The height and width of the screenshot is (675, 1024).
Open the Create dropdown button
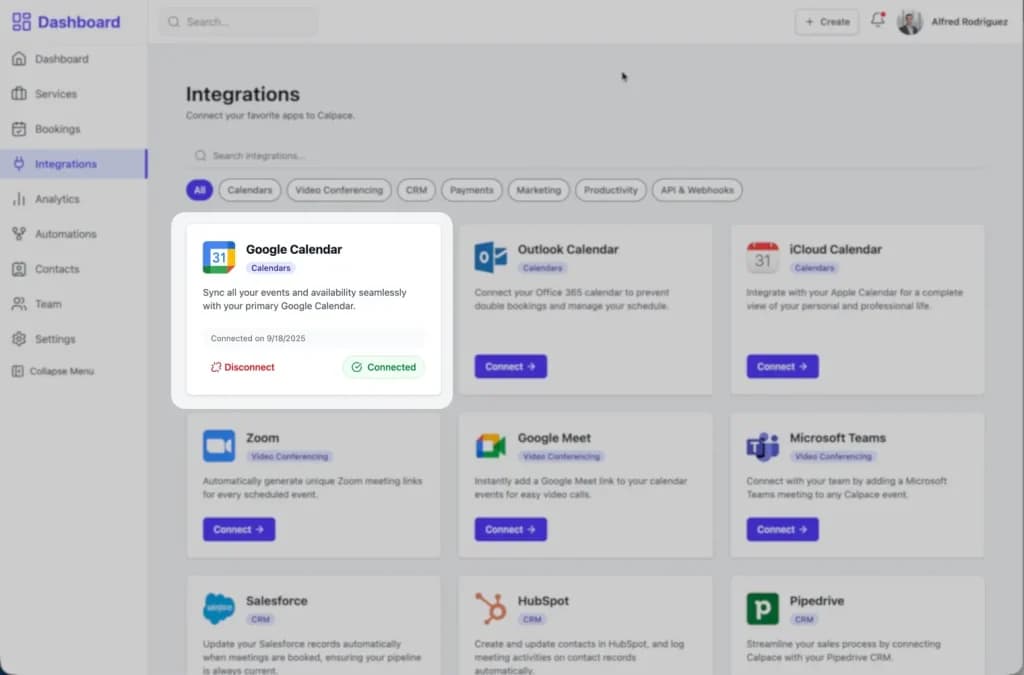827,22
